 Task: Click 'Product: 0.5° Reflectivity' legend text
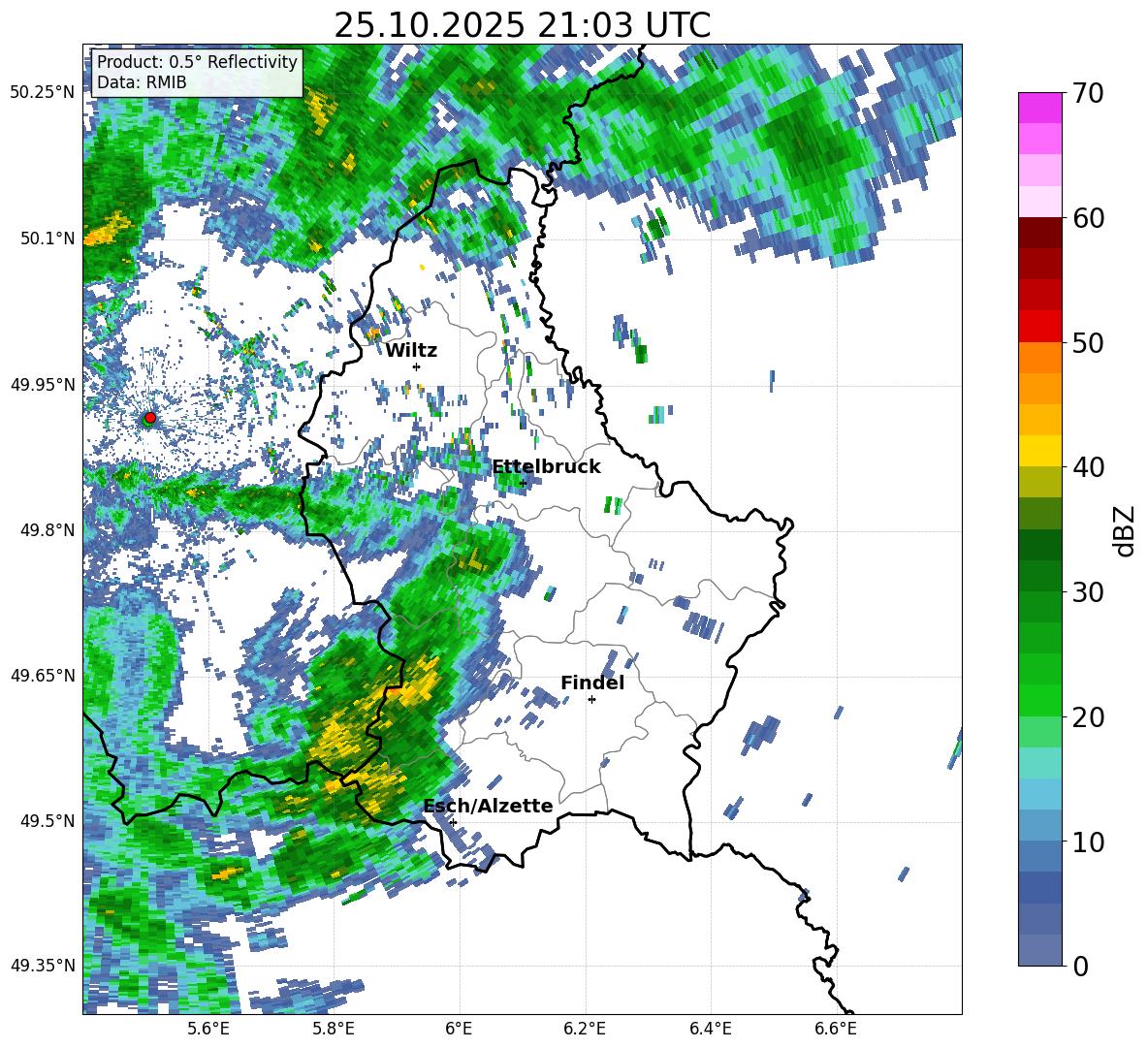197,61
